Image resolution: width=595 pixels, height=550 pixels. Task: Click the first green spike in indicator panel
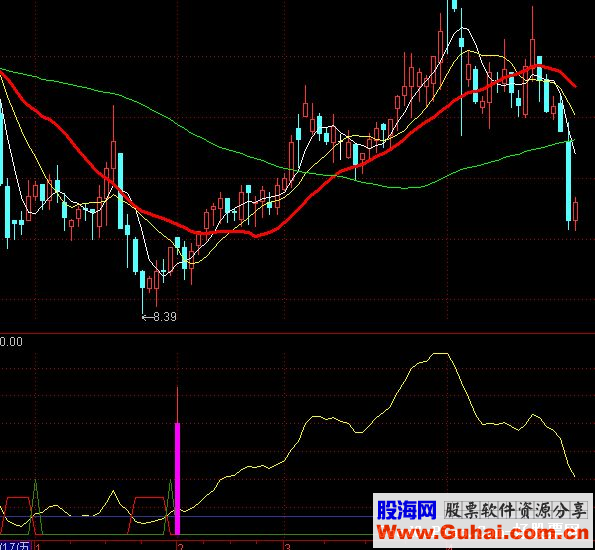pyautogui.click(x=36, y=507)
